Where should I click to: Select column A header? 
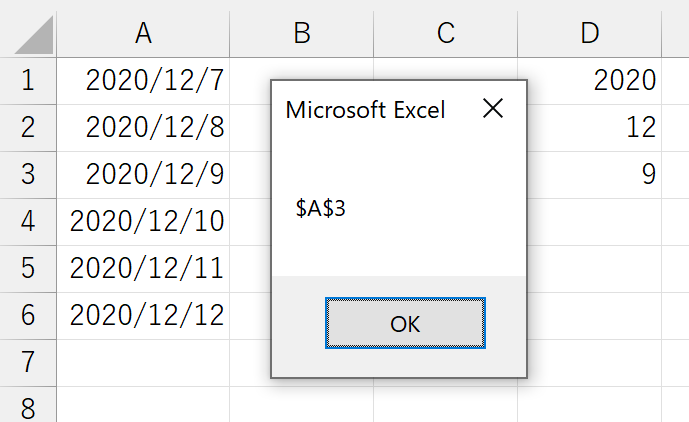pos(143,34)
